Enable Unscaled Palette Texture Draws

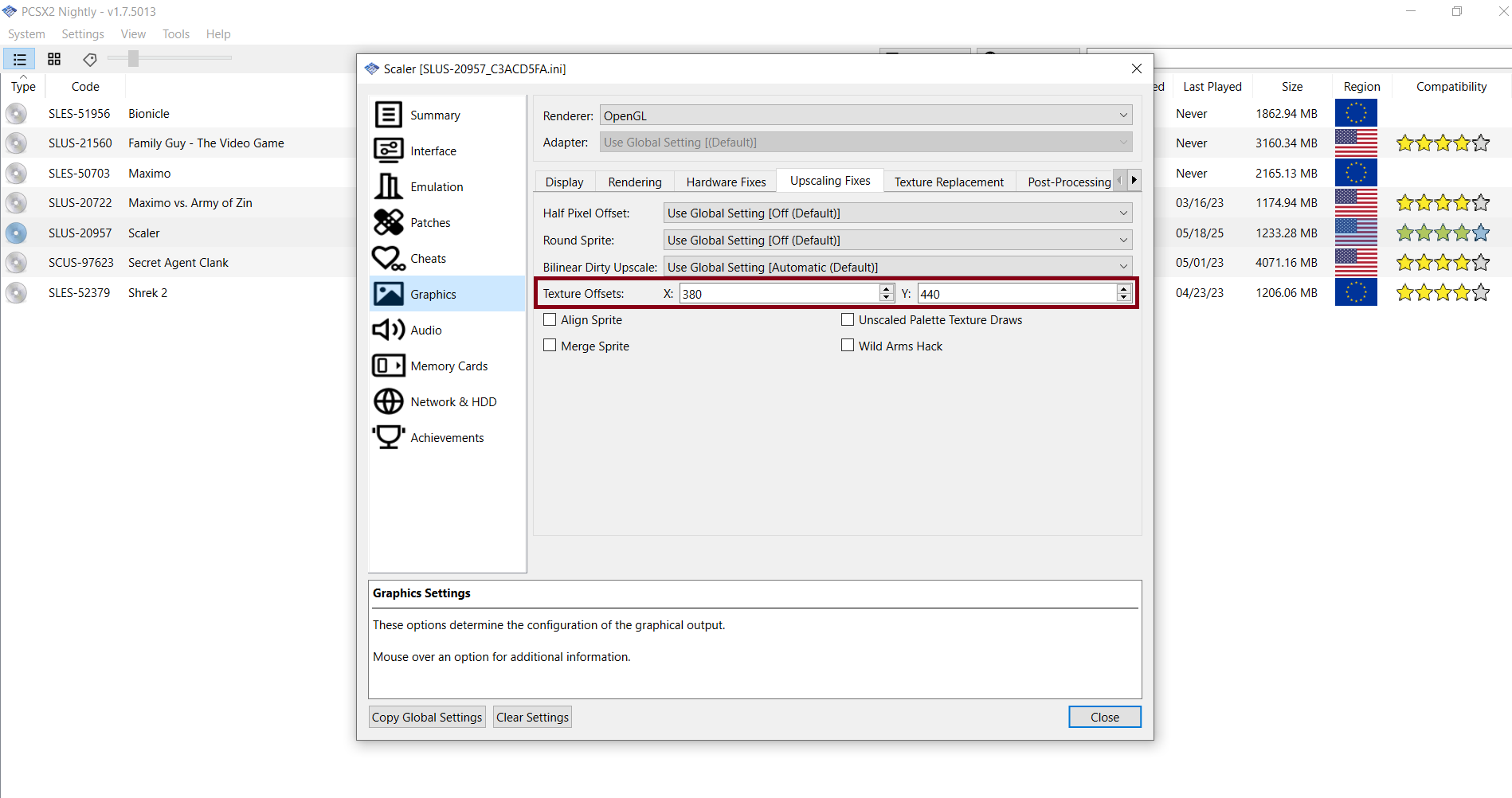click(848, 319)
